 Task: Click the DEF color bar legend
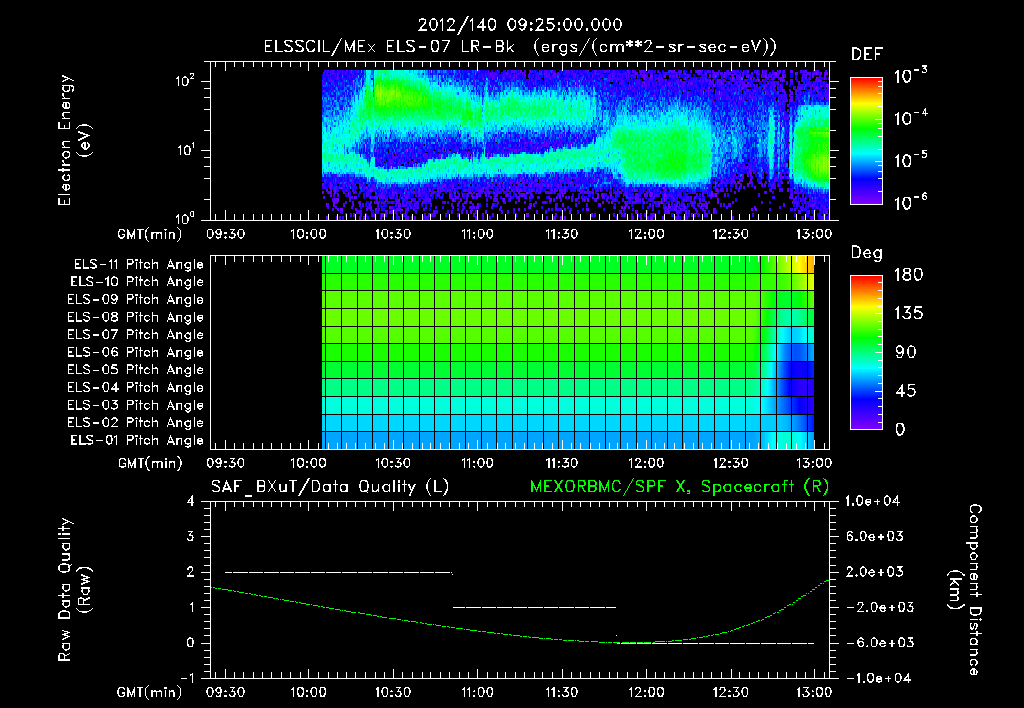[x=866, y=140]
